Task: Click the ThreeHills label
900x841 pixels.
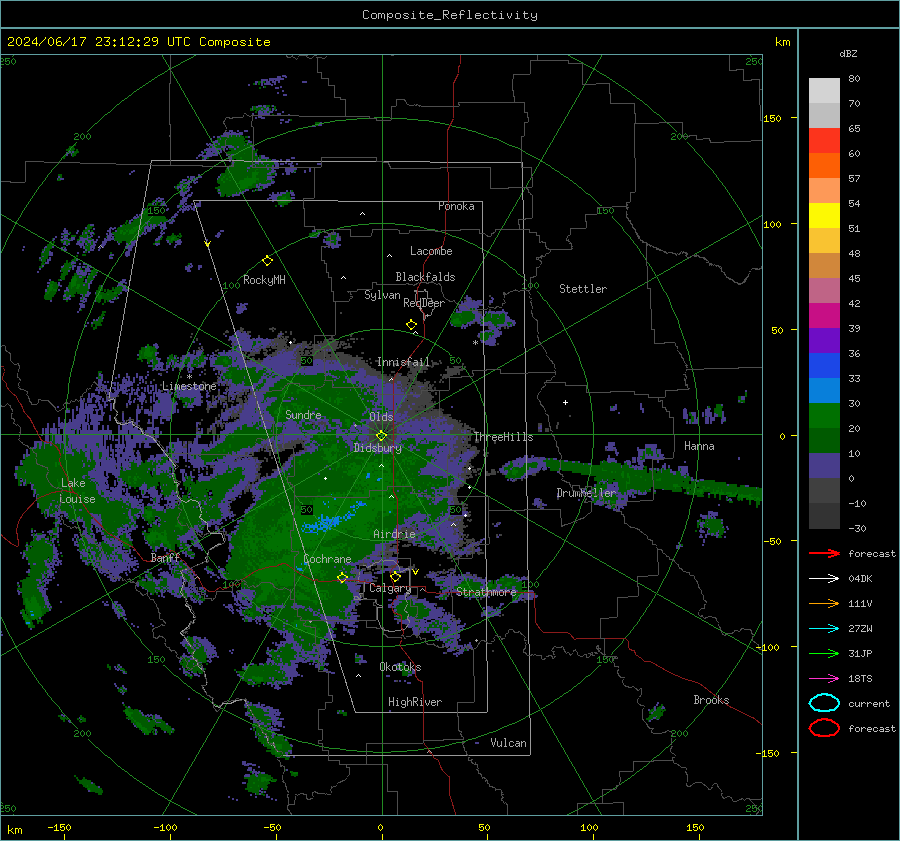Action: pyautogui.click(x=503, y=437)
